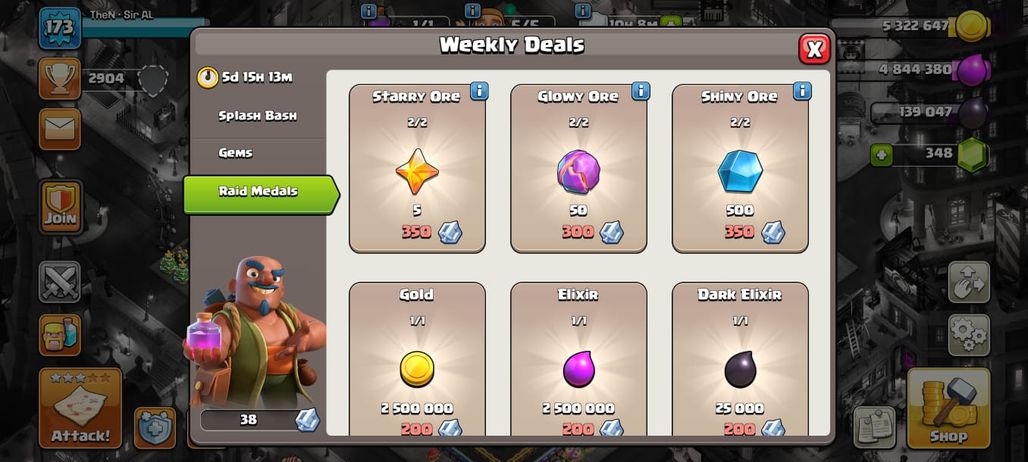This screenshot has width=1028, height=462.
Task: Open the Shop button
Action: click(x=948, y=408)
